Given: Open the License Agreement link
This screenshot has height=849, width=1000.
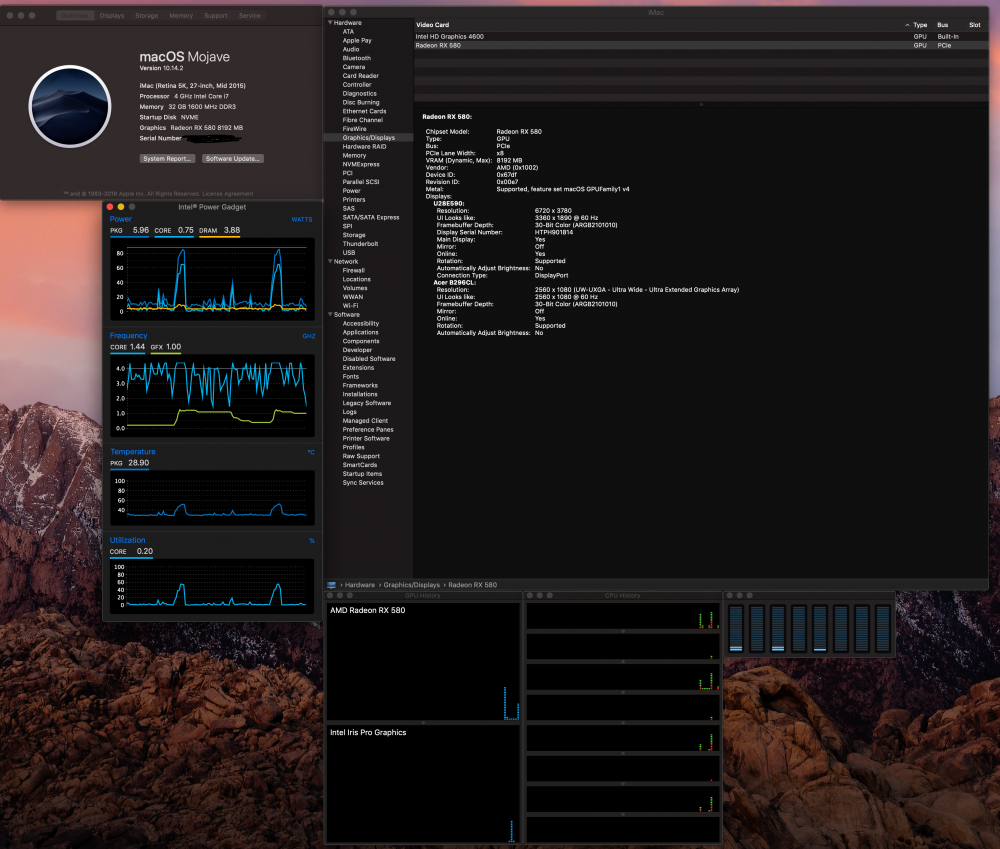Looking at the screenshot, I should 228,194.
